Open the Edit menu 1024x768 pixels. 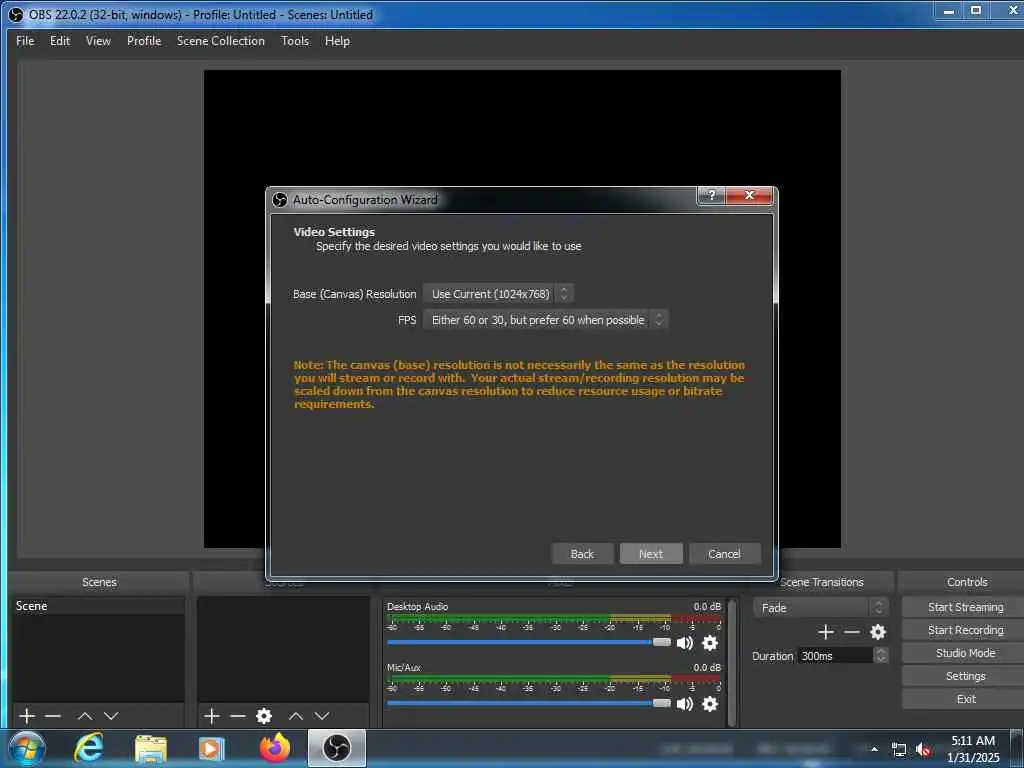point(59,40)
